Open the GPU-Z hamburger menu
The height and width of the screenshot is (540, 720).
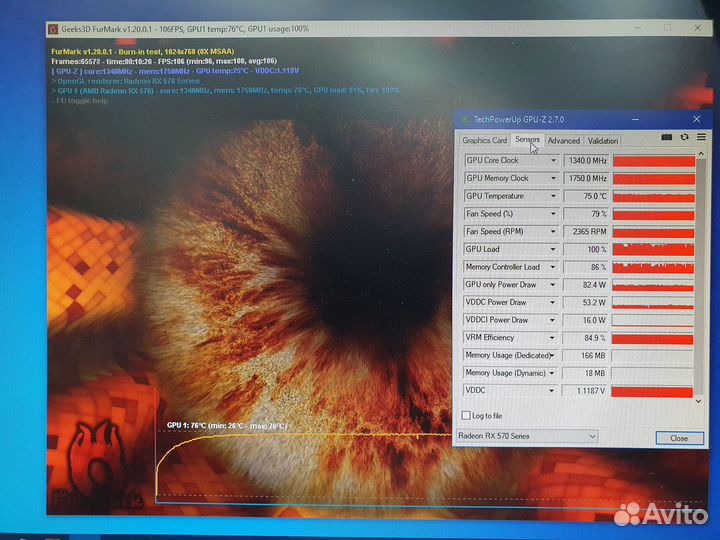(x=701, y=137)
